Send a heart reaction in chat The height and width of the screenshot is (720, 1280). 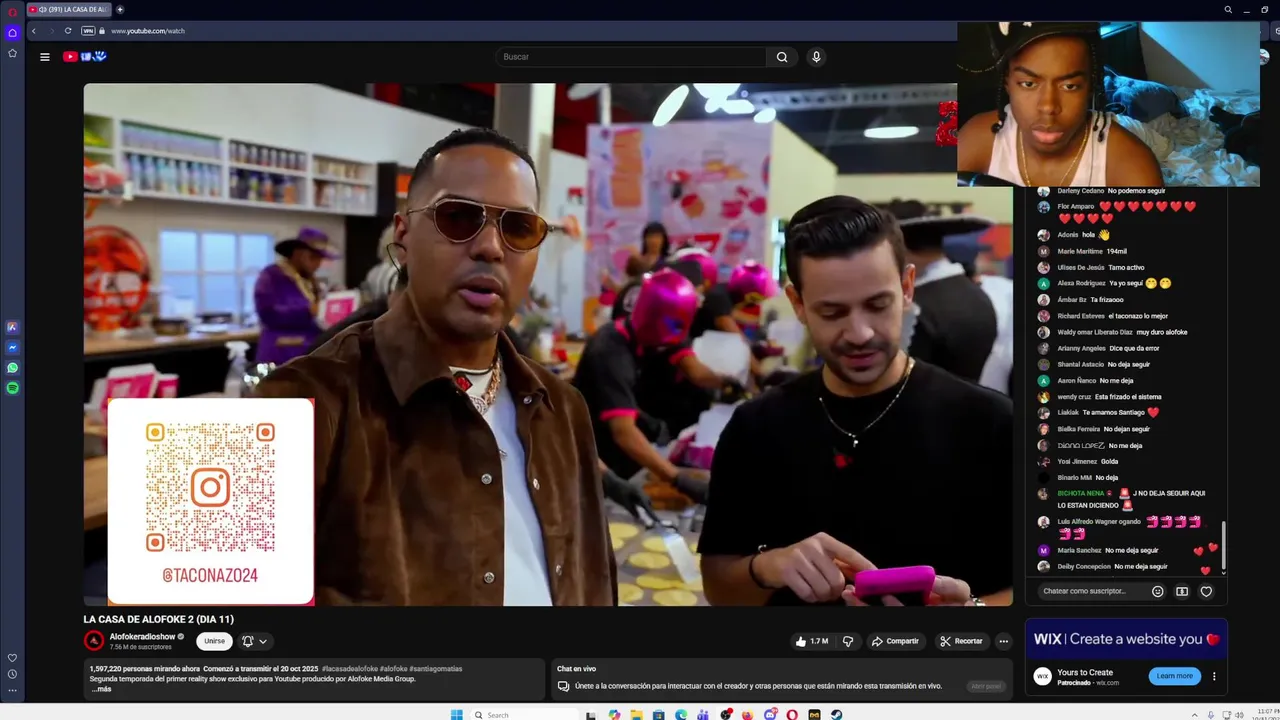1206,591
